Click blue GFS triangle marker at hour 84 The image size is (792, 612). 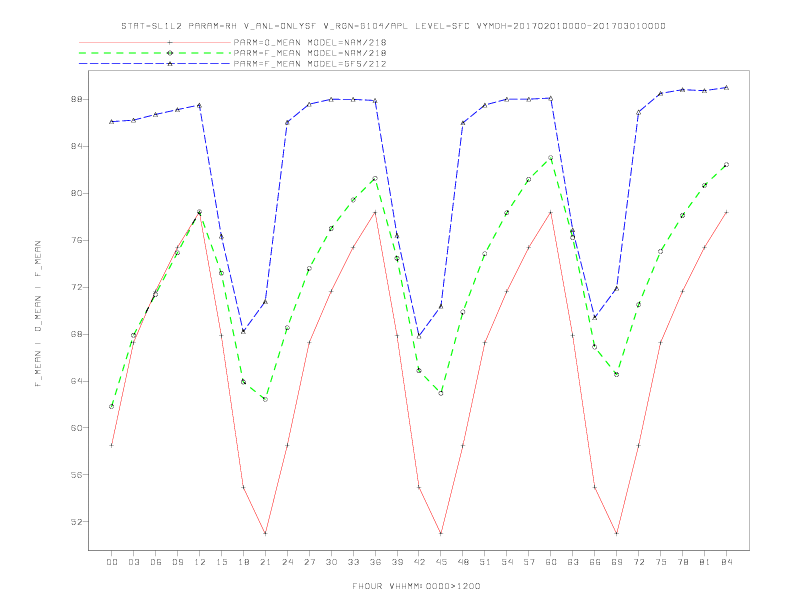pos(726,87)
